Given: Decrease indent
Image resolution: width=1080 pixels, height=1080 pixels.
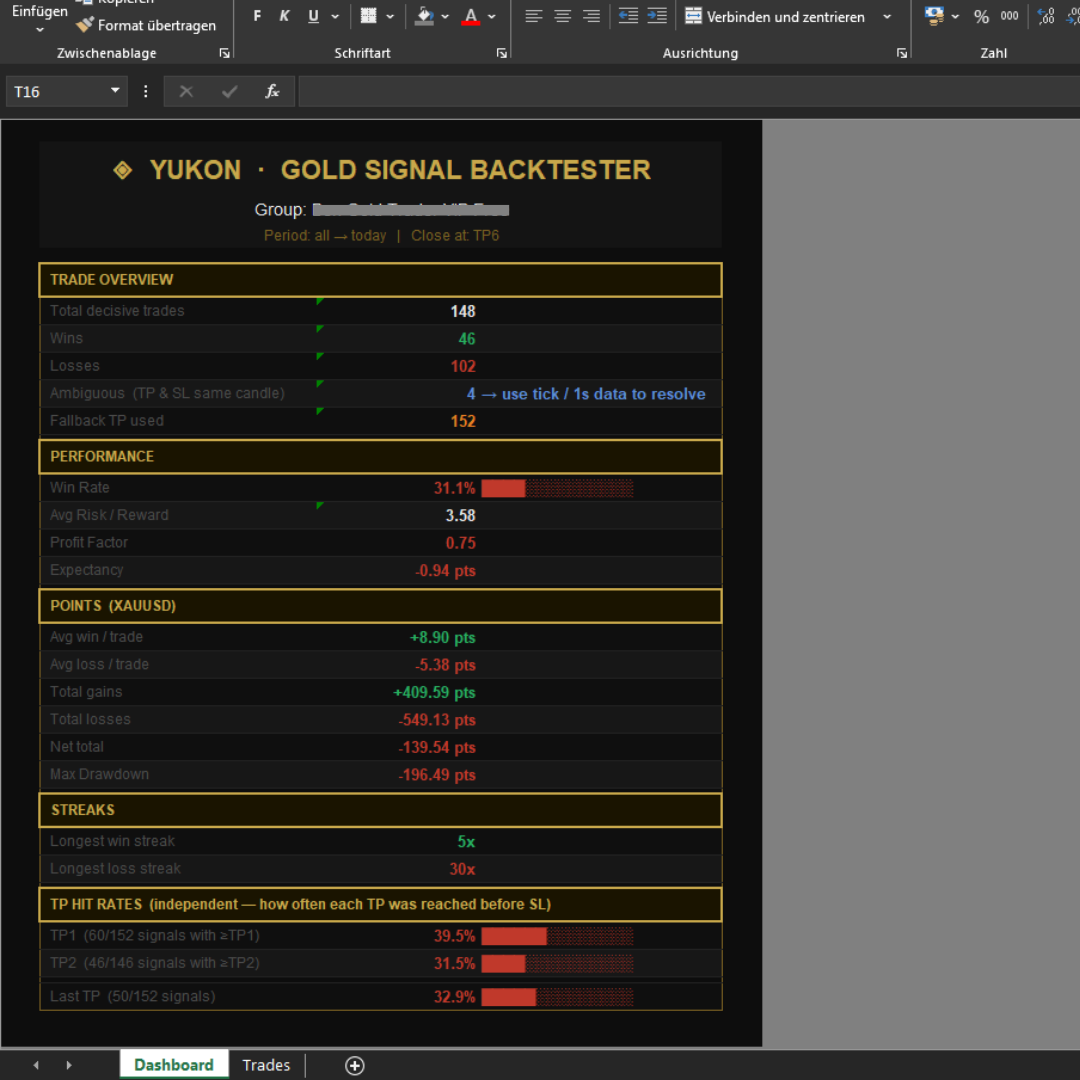Looking at the screenshot, I should [x=628, y=16].
